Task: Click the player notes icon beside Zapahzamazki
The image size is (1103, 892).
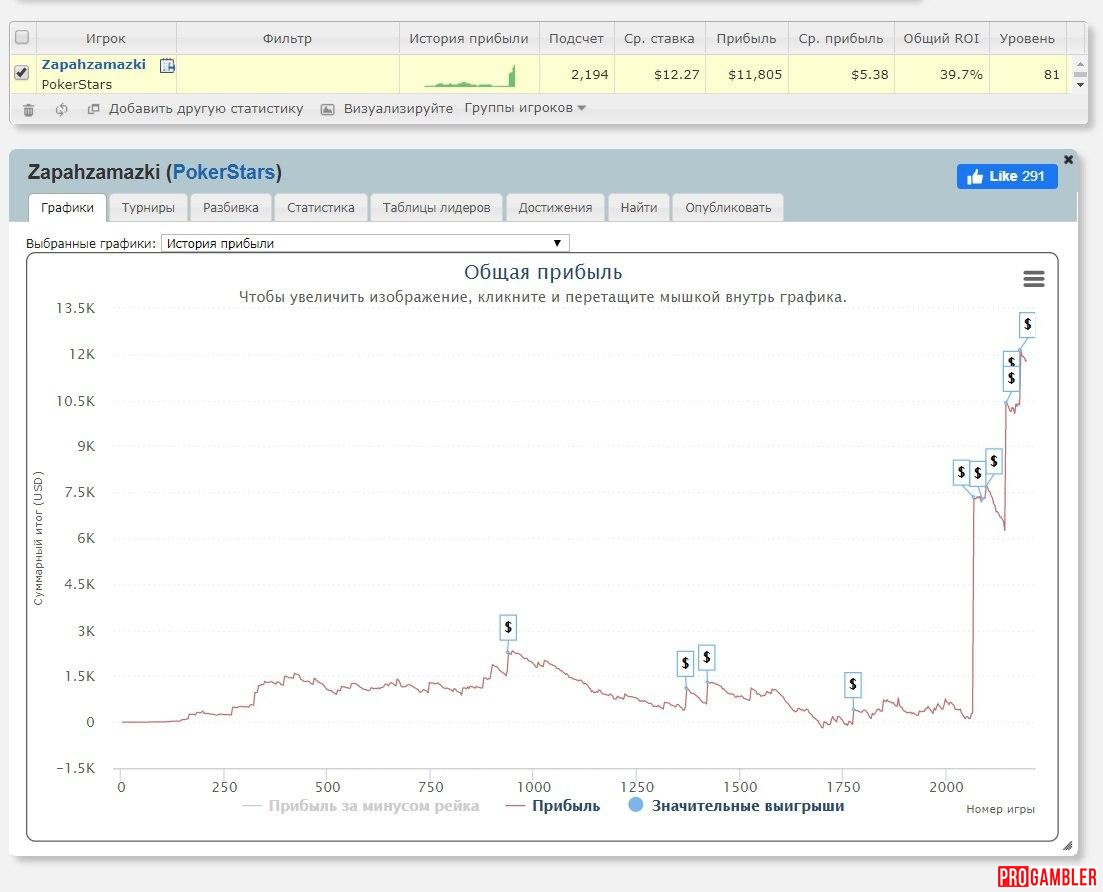Action: (167, 66)
